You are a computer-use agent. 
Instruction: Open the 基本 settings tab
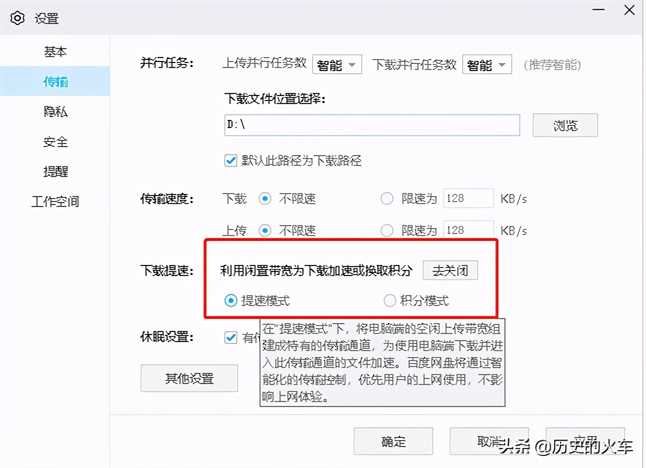pyautogui.click(x=55, y=51)
